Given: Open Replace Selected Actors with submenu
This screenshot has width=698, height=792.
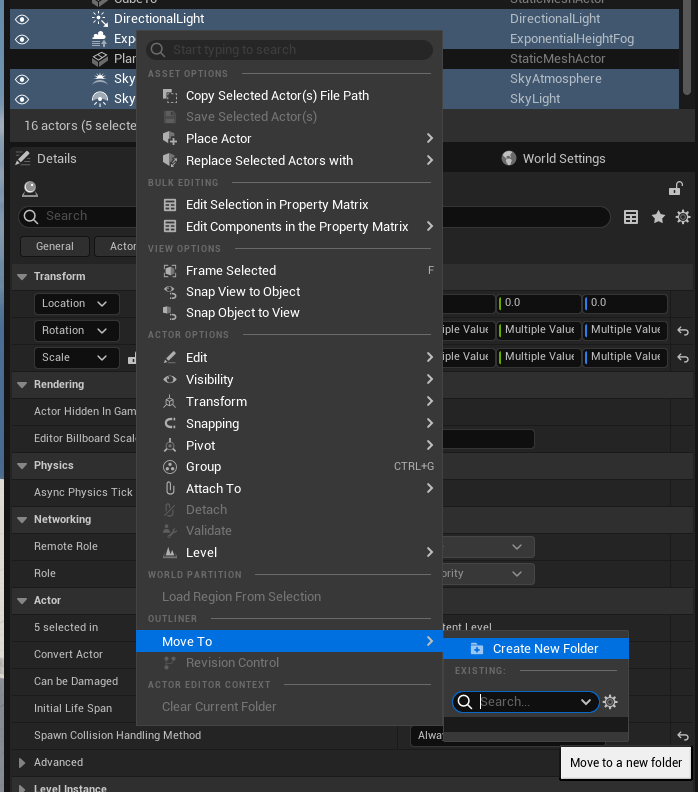Looking at the screenshot, I should click(x=289, y=161).
